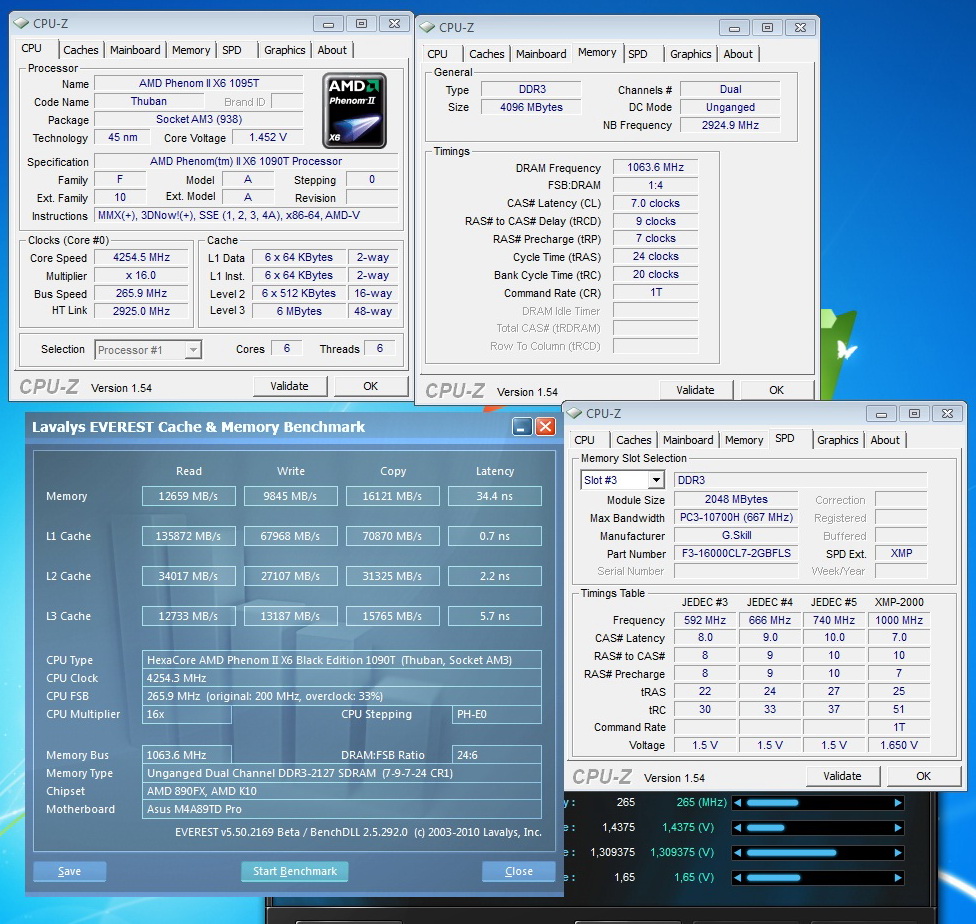Click the Specification AMD Phenom II X6 1090T text
This screenshot has height=924, width=976.
point(246,161)
